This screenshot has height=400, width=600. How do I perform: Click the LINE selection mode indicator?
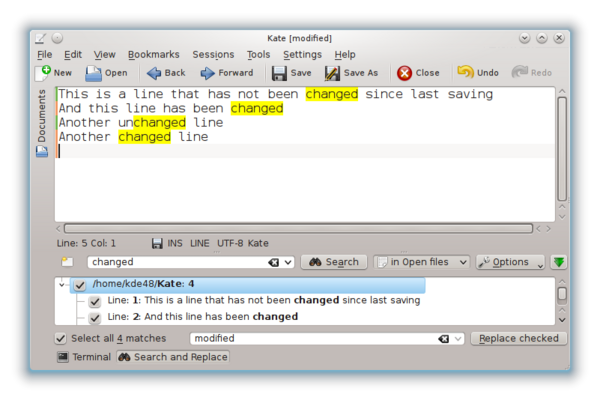pyautogui.click(x=200, y=243)
